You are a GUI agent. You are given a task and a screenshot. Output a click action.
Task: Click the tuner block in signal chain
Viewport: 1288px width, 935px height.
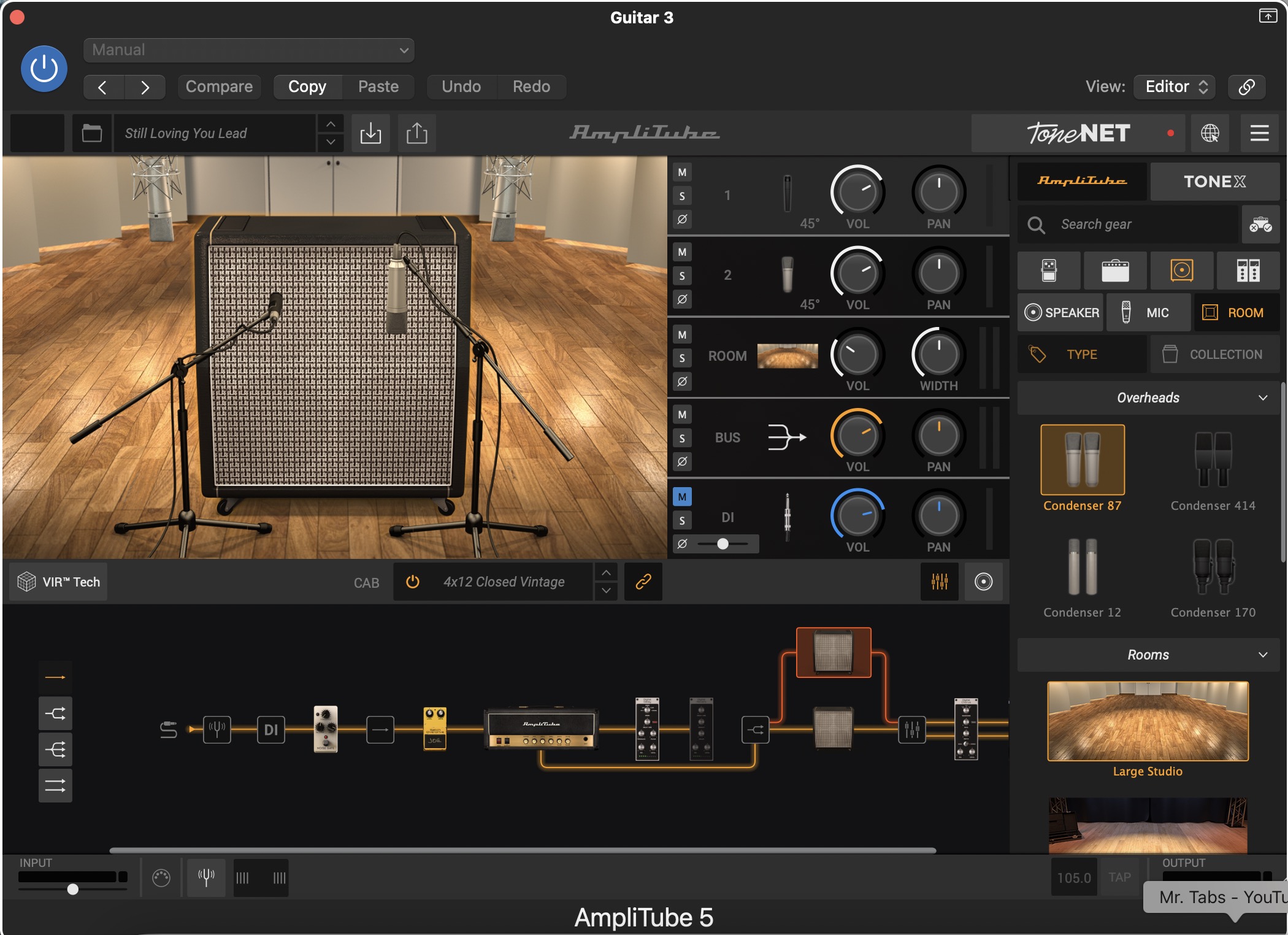(217, 729)
